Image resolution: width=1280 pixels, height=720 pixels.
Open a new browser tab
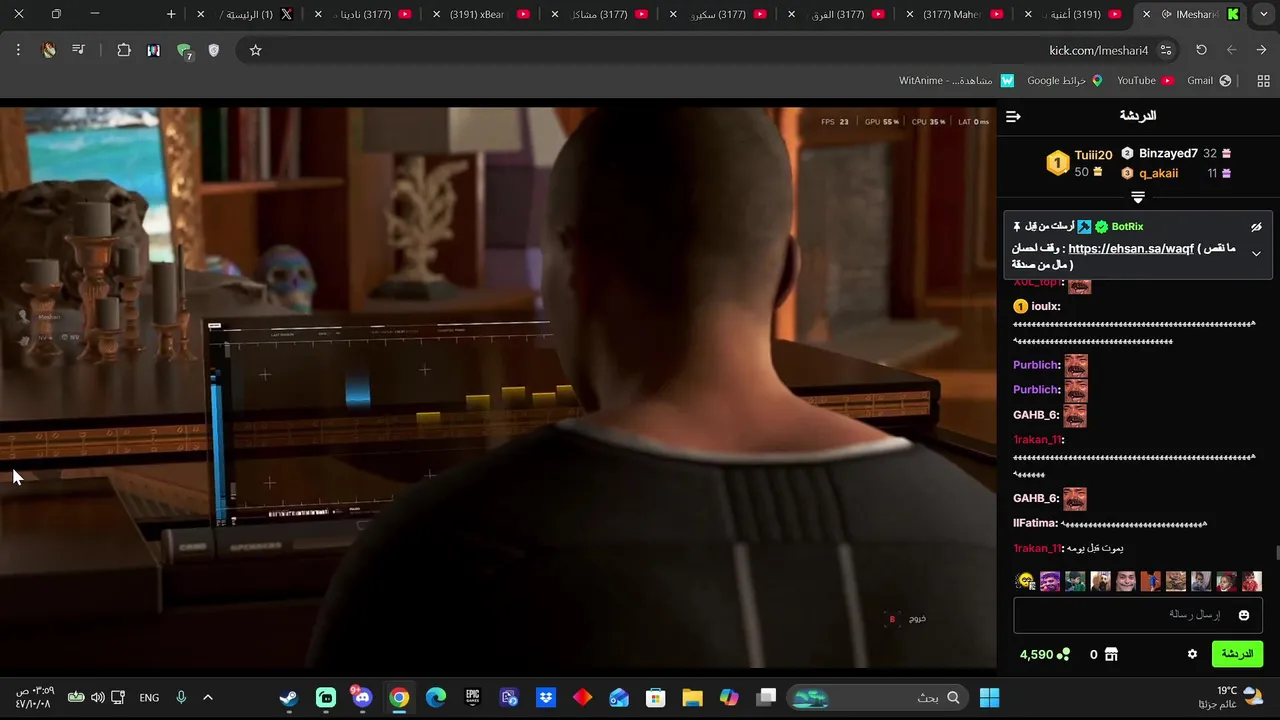click(x=171, y=14)
